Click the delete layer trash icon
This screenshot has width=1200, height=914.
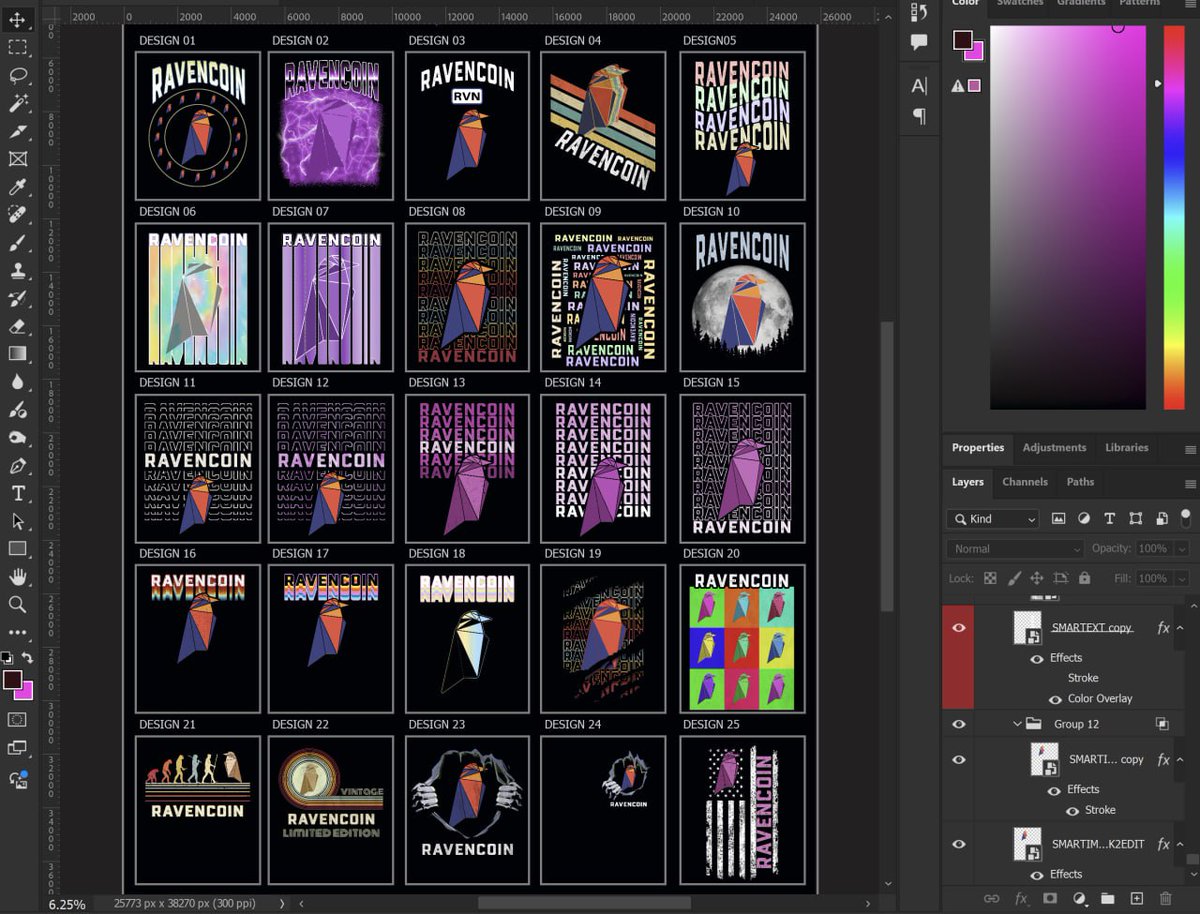pyautogui.click(x=1165, y=899)
